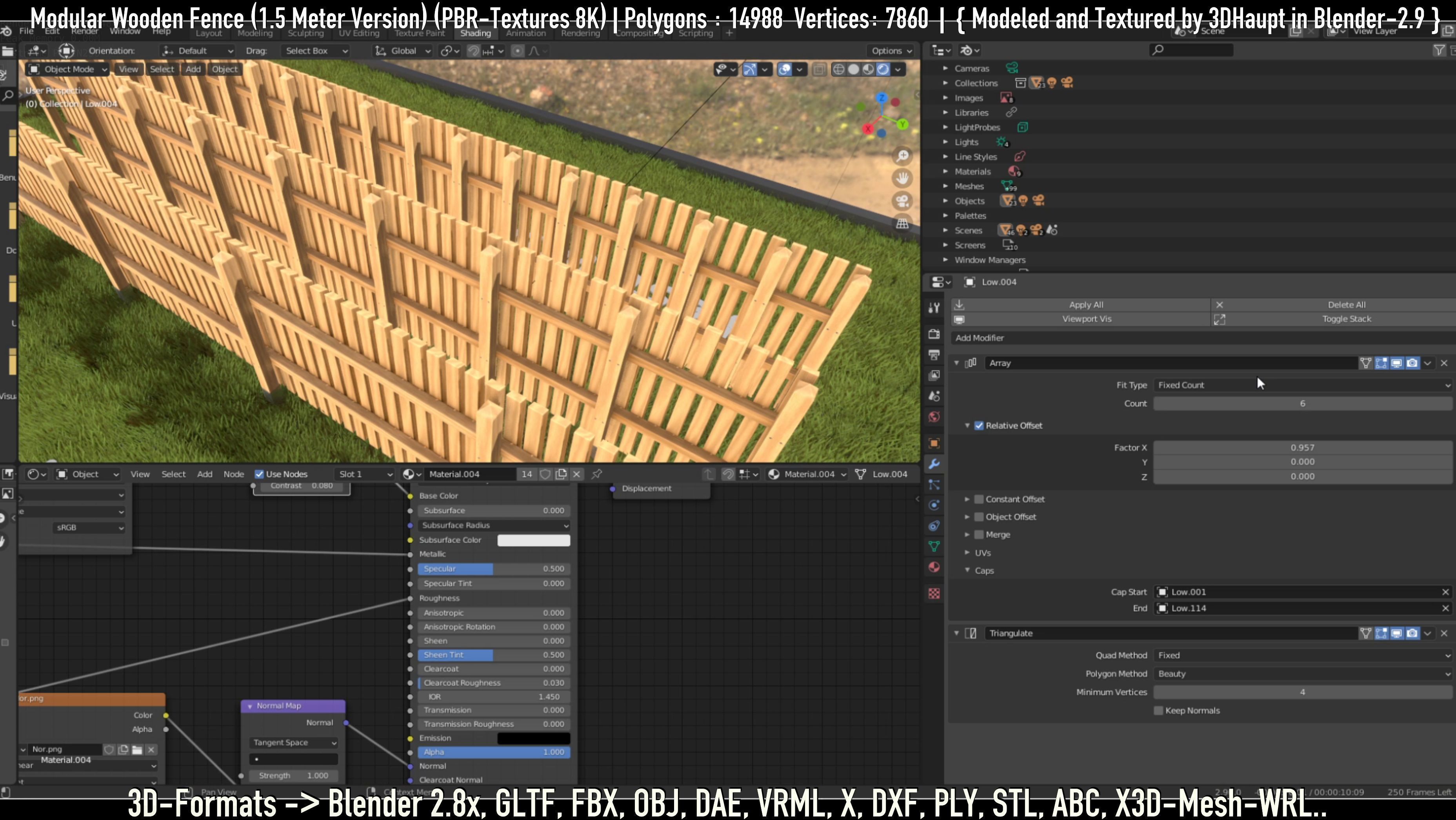The image size is (1456, 820).
Task: Switch to the Animation workspace tab
Action: click(x=525, y=33)
